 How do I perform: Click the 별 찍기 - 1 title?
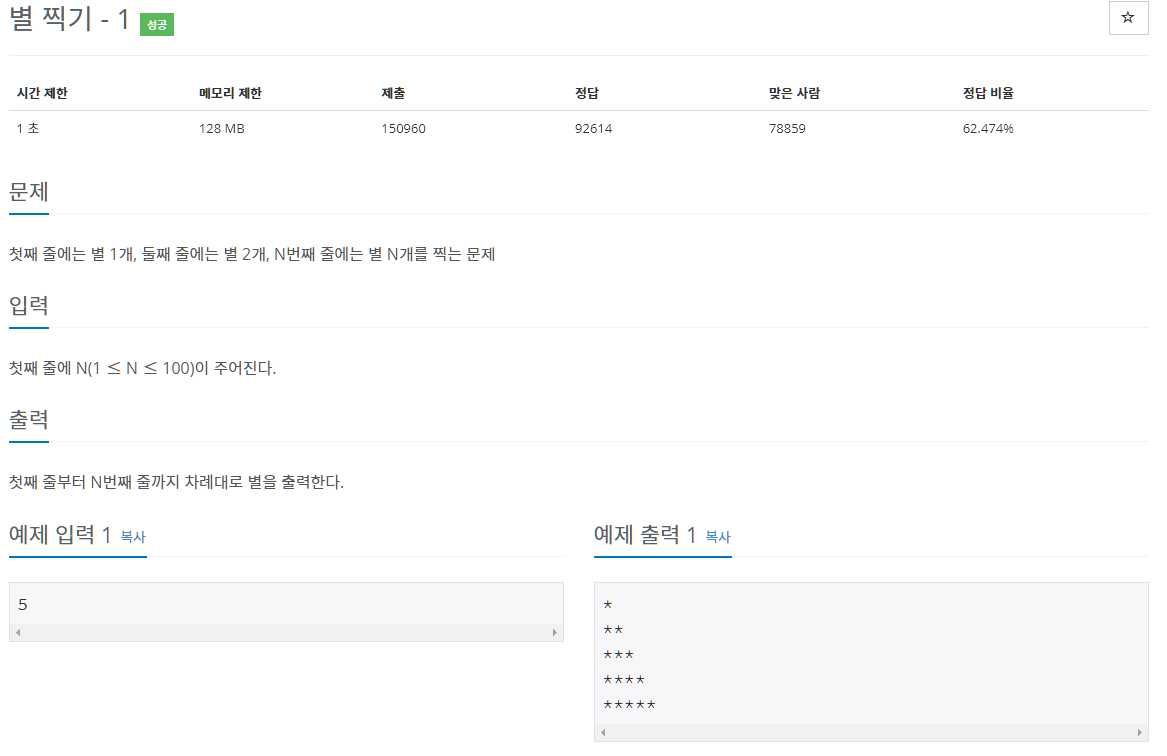tap(69, 19)
